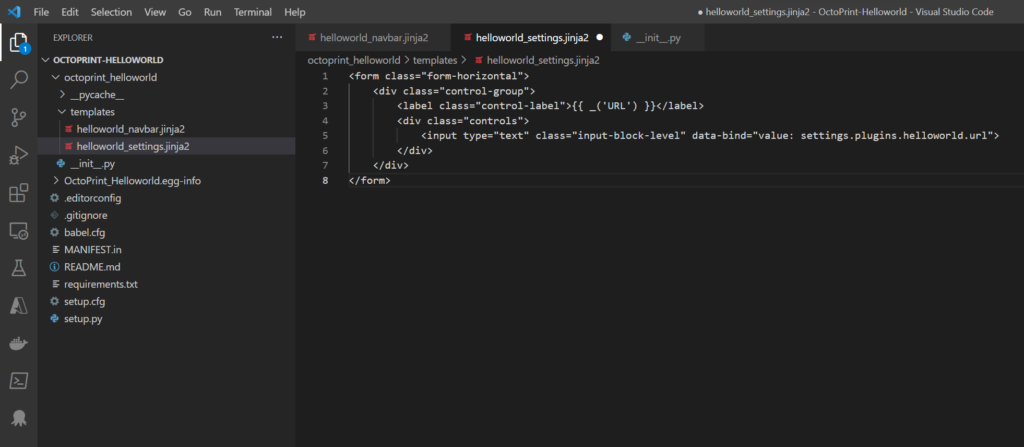Expand the OctoPrint_Helloworld.egg-info folder
Screen dimensions: 1024x447
[x=55, y=180]
